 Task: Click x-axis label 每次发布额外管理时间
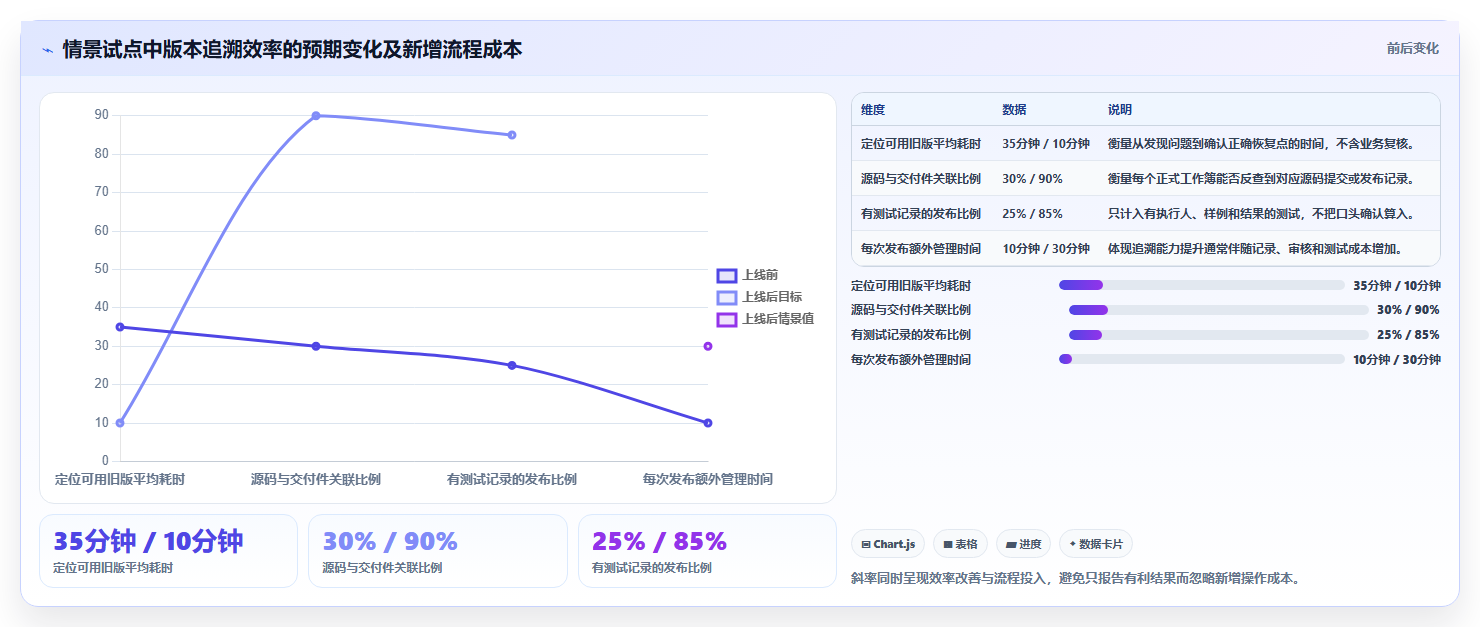point(708,479)
